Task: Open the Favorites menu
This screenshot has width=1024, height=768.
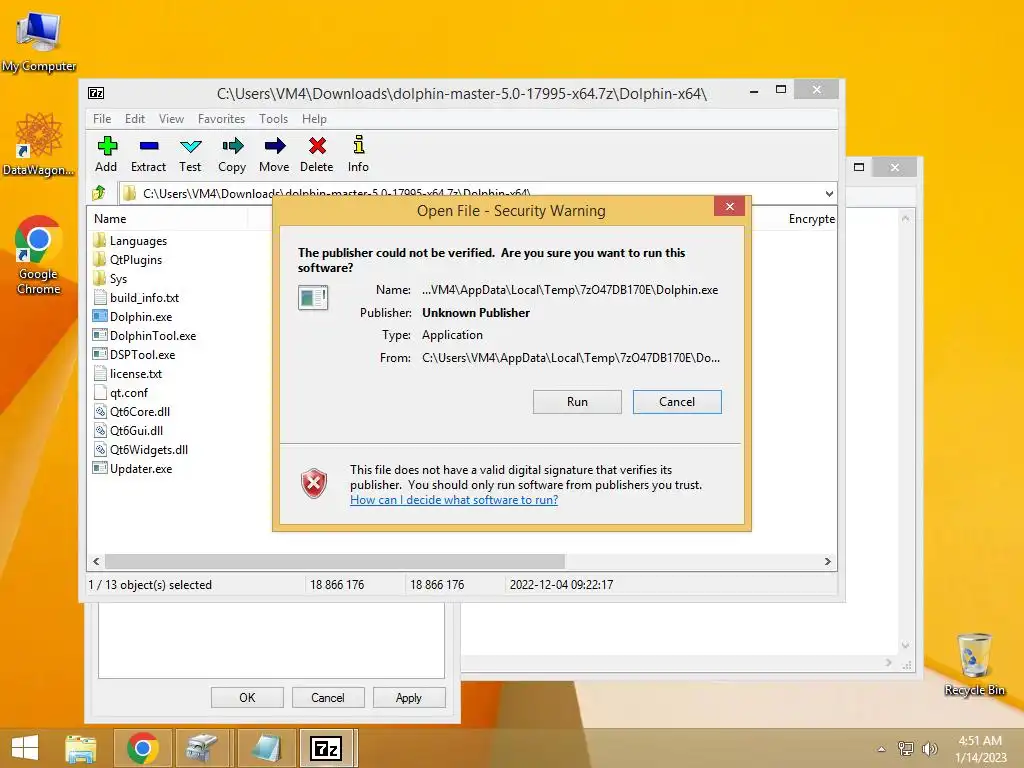Action: 221,119
